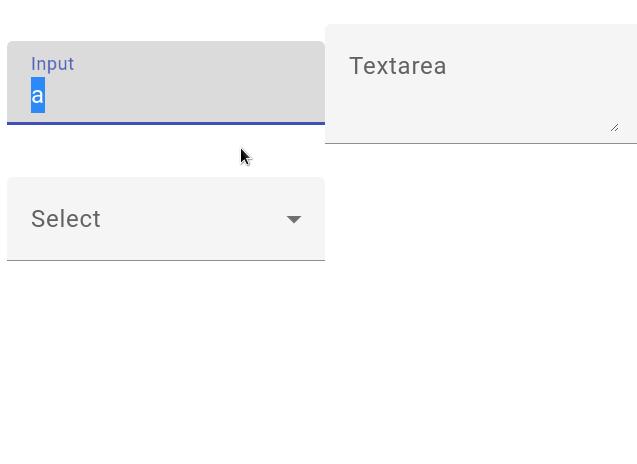
Task: Open the Select dropdown
Action: pos(166,219)
